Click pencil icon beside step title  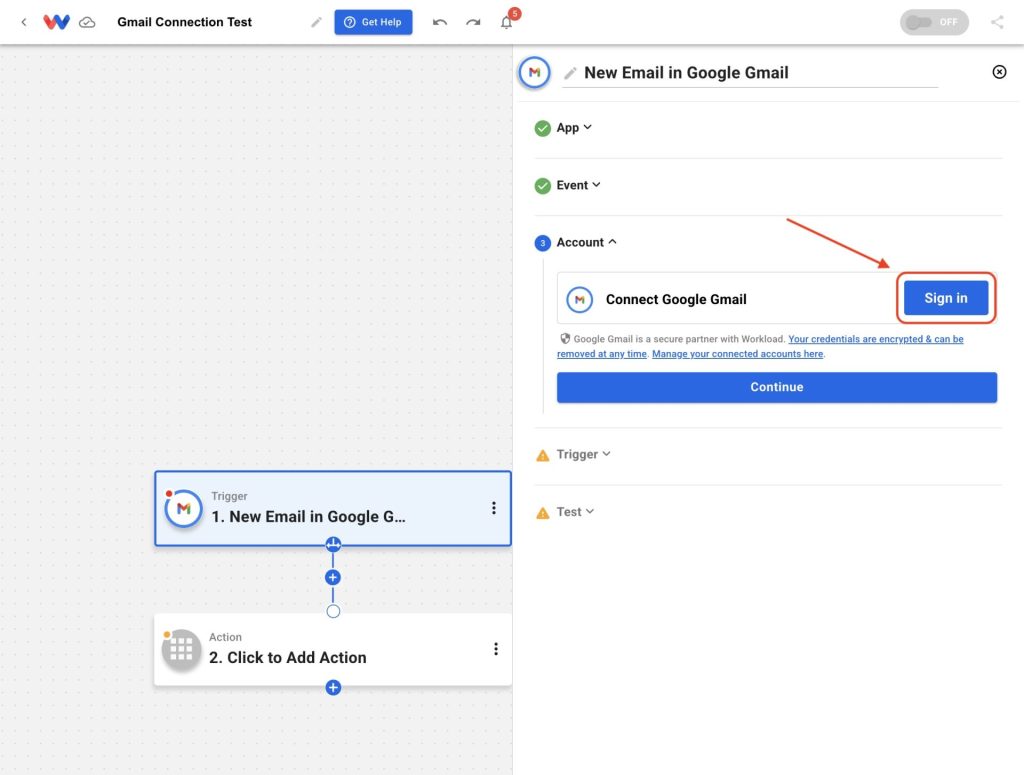tap(570, 73)
